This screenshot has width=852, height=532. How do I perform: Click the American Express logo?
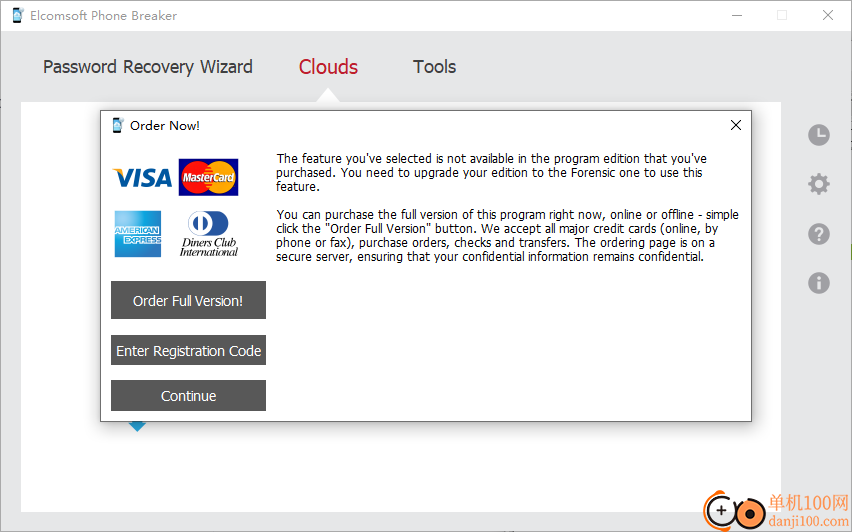137,234
